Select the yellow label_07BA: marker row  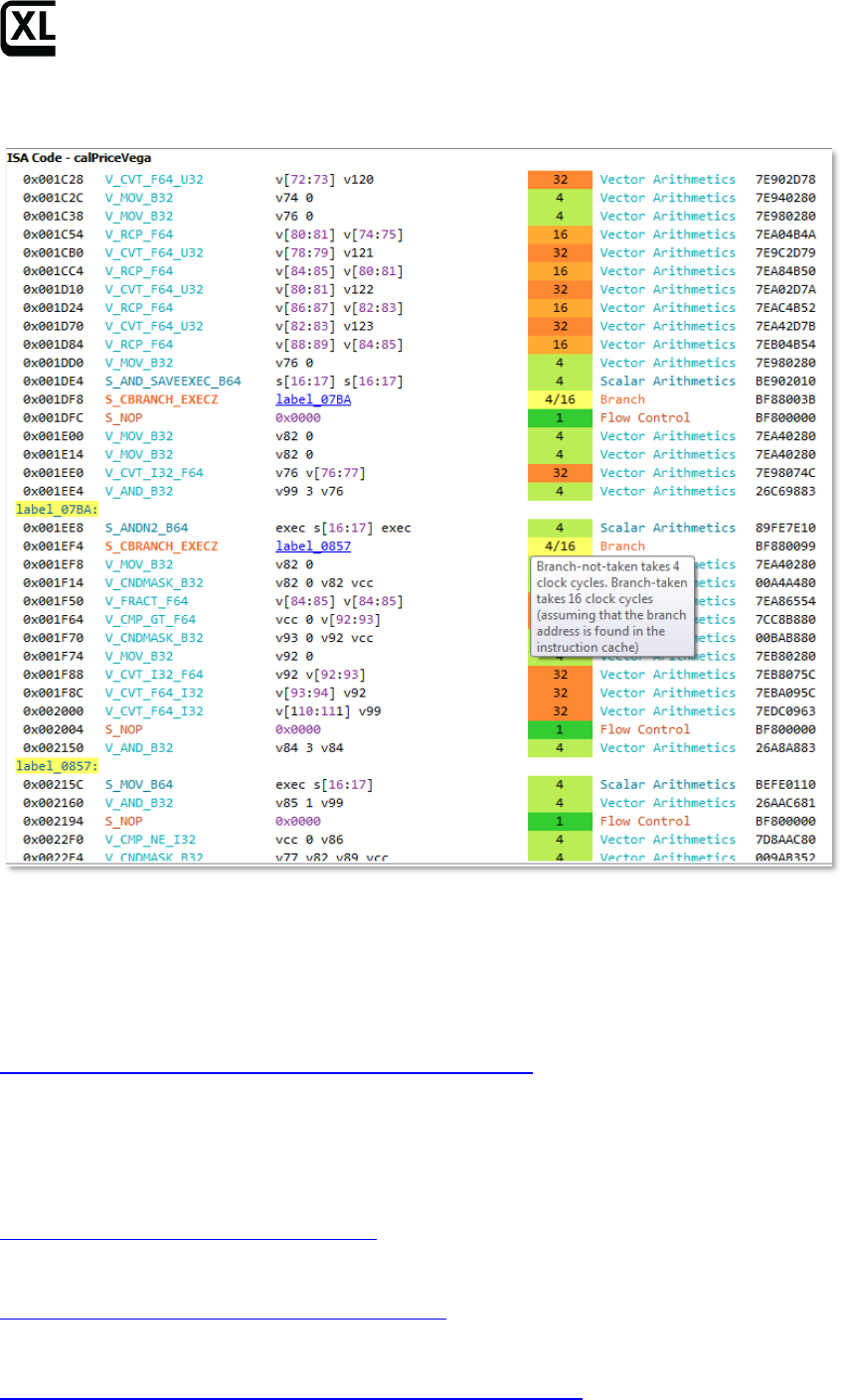tap(57, 510)
